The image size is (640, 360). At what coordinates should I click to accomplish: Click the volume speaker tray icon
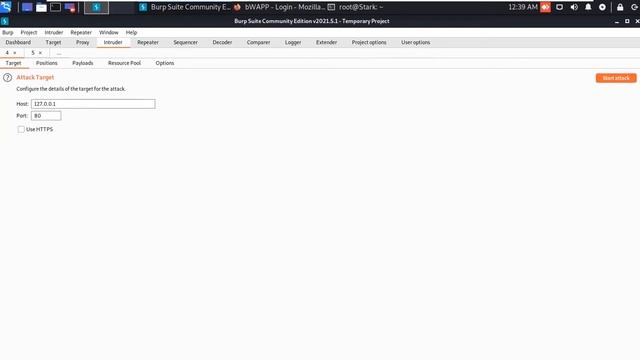pos(574,7)
